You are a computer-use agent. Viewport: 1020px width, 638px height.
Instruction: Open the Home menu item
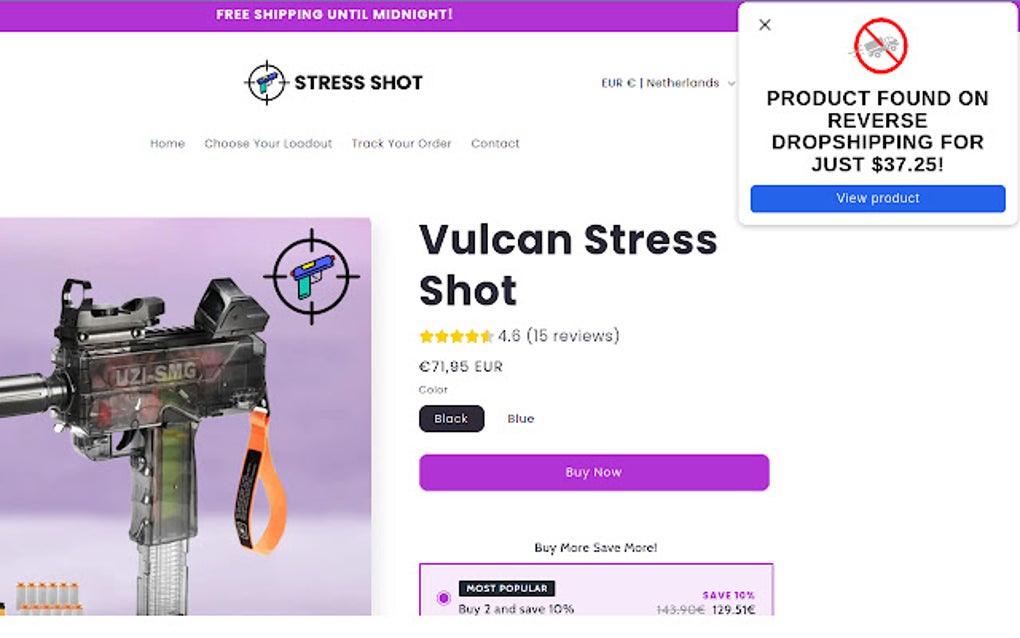(167, 144)
